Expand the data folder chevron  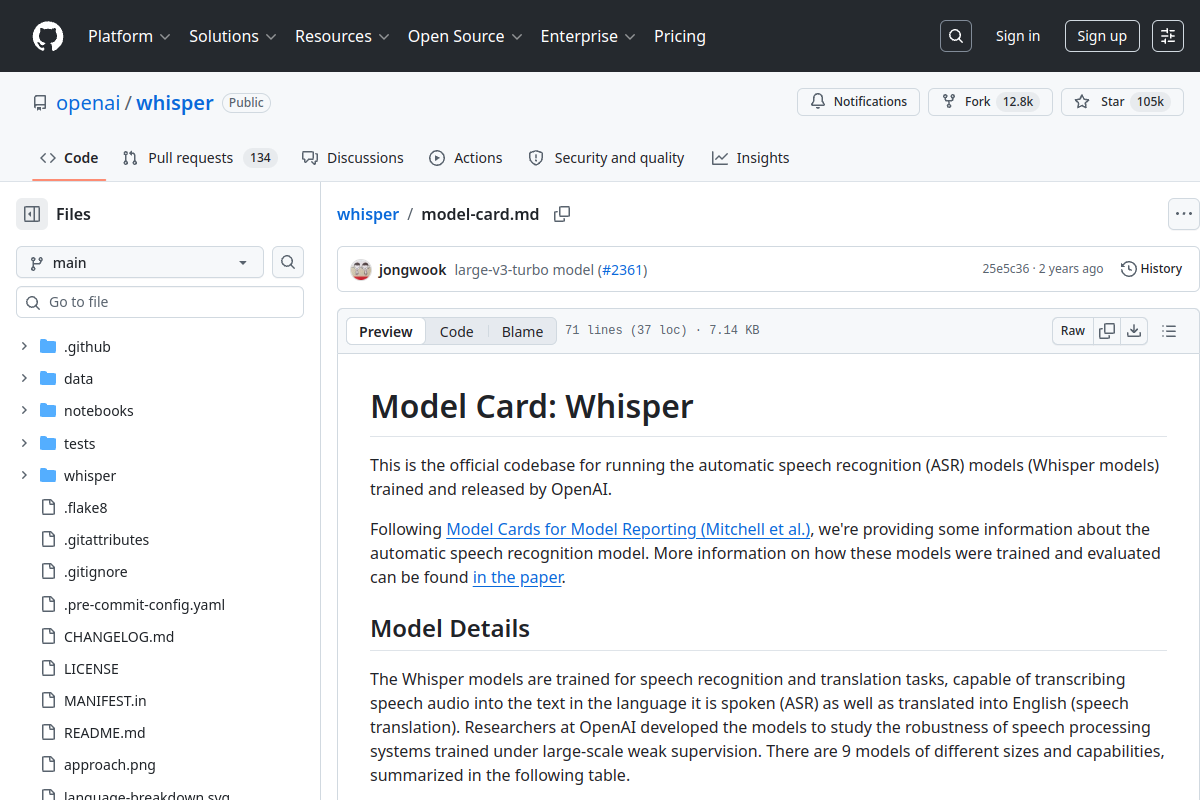coord(24,379)
